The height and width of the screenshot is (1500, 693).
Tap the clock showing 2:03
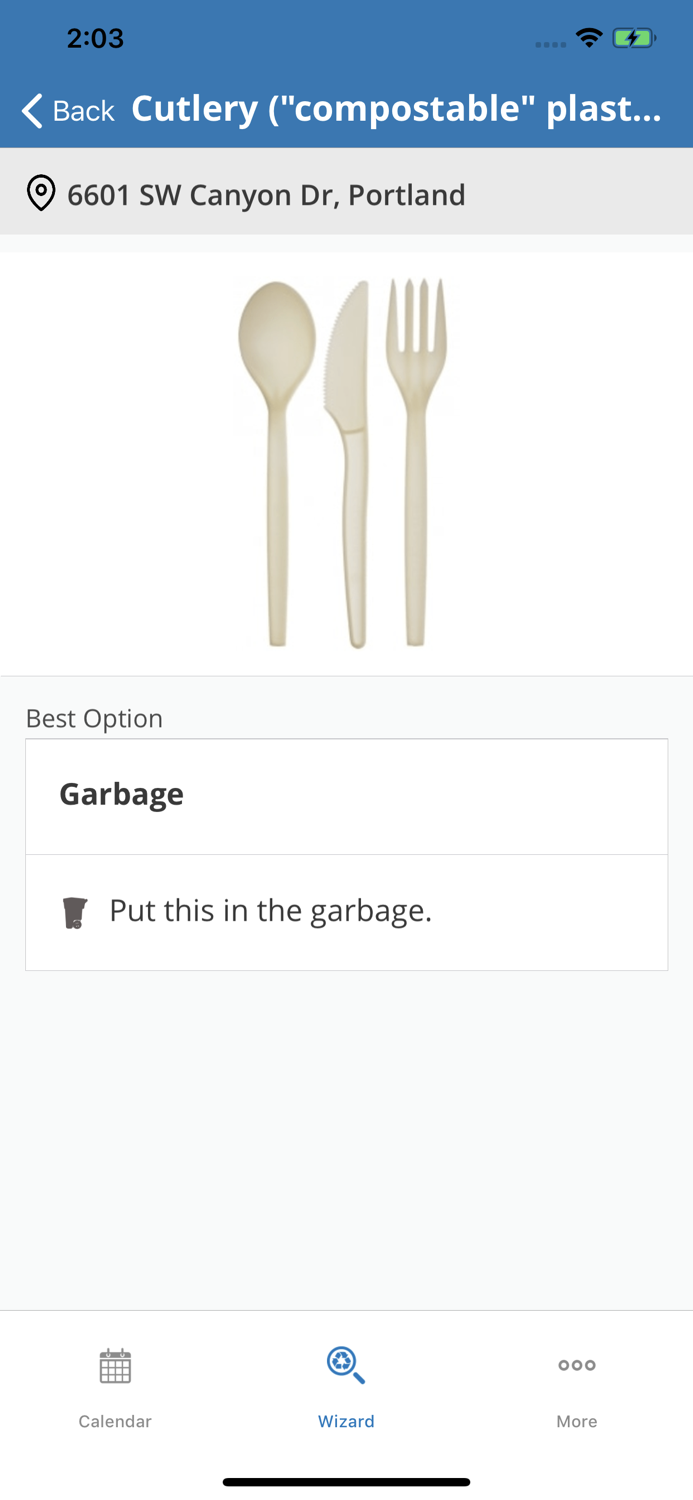click(x=96, y=37)
